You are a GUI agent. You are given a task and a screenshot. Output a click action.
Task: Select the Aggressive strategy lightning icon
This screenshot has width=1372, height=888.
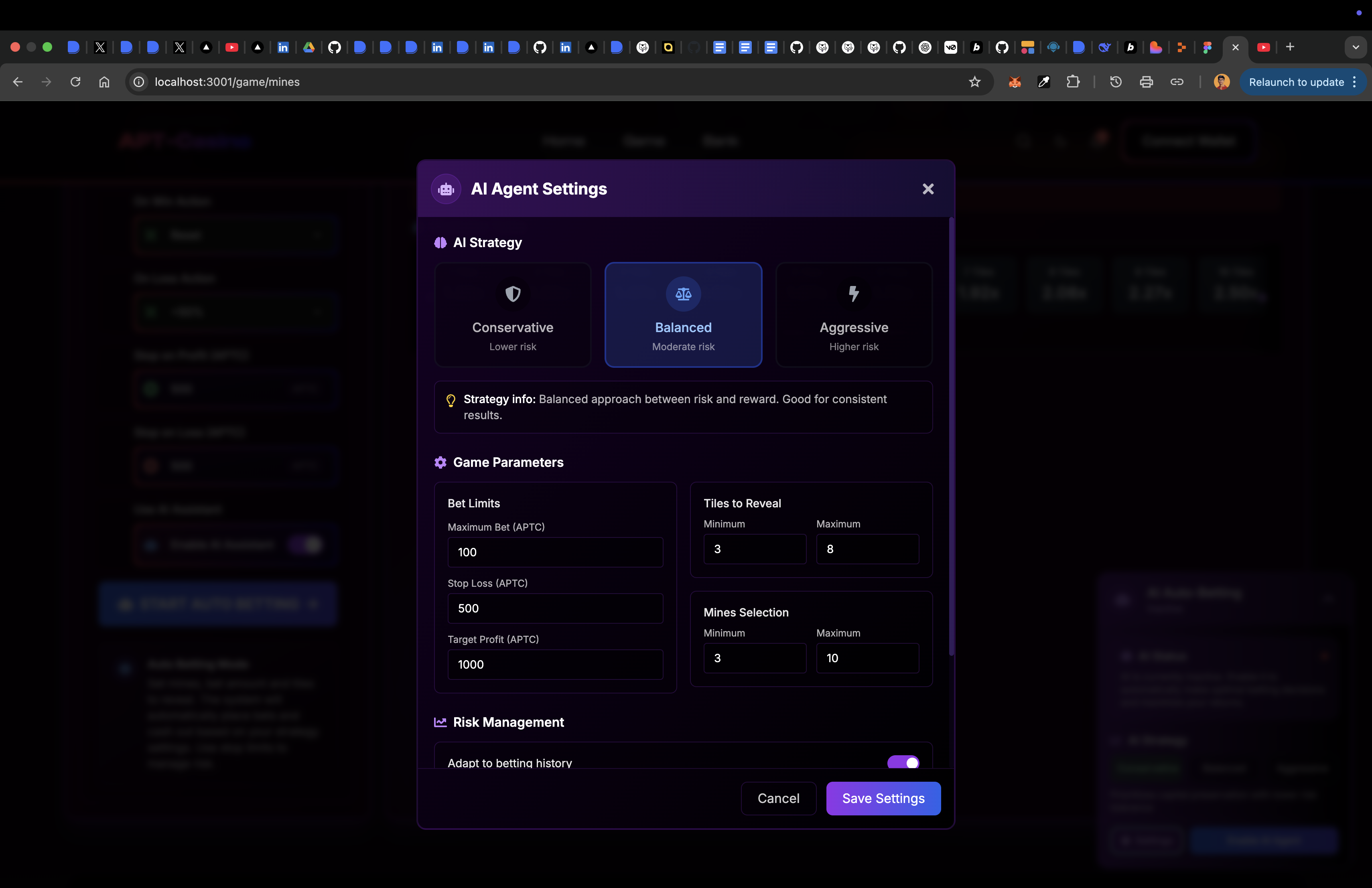pyautogui.click(x=854, y=294)
